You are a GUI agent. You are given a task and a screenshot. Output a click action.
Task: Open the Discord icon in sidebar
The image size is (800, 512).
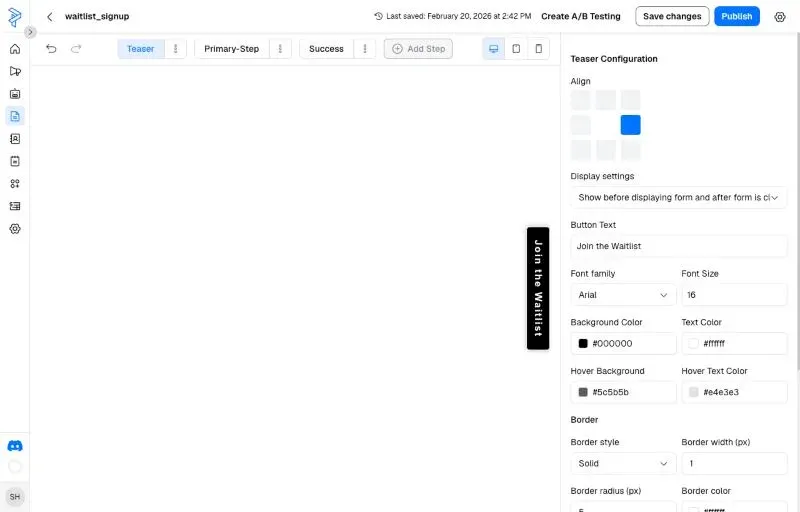(x=15, y=446)
